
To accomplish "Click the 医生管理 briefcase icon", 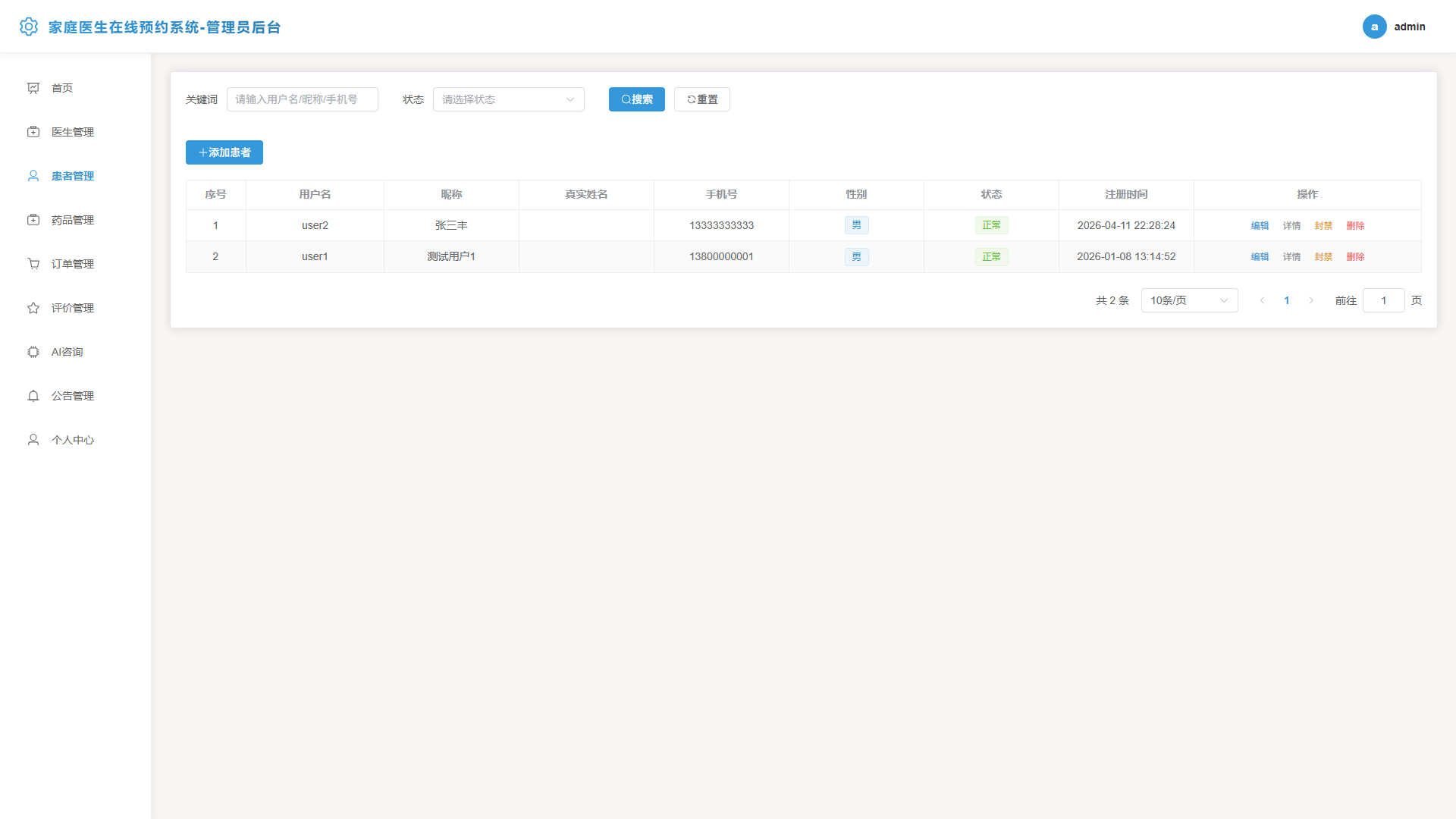I will [x=33, y=132].
